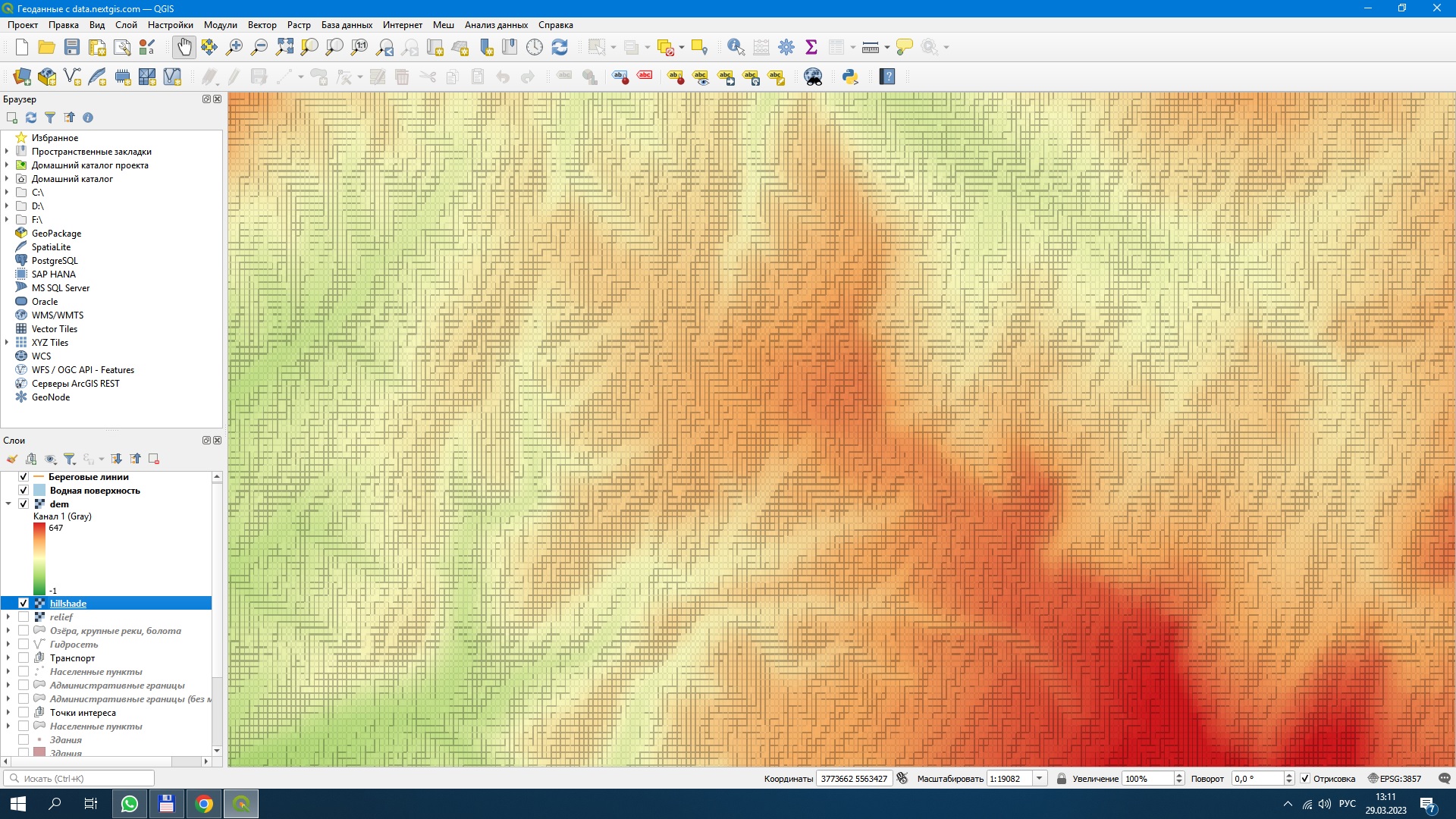Launch the Google Chrome taskbar icon

(203, 804)
